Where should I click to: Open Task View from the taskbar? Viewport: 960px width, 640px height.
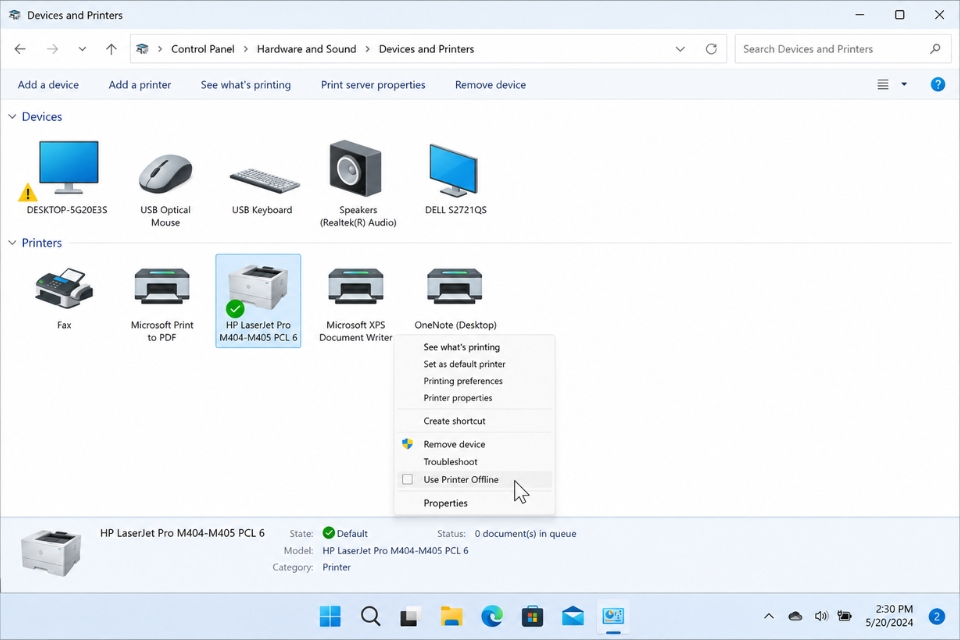tap(410, 616)
